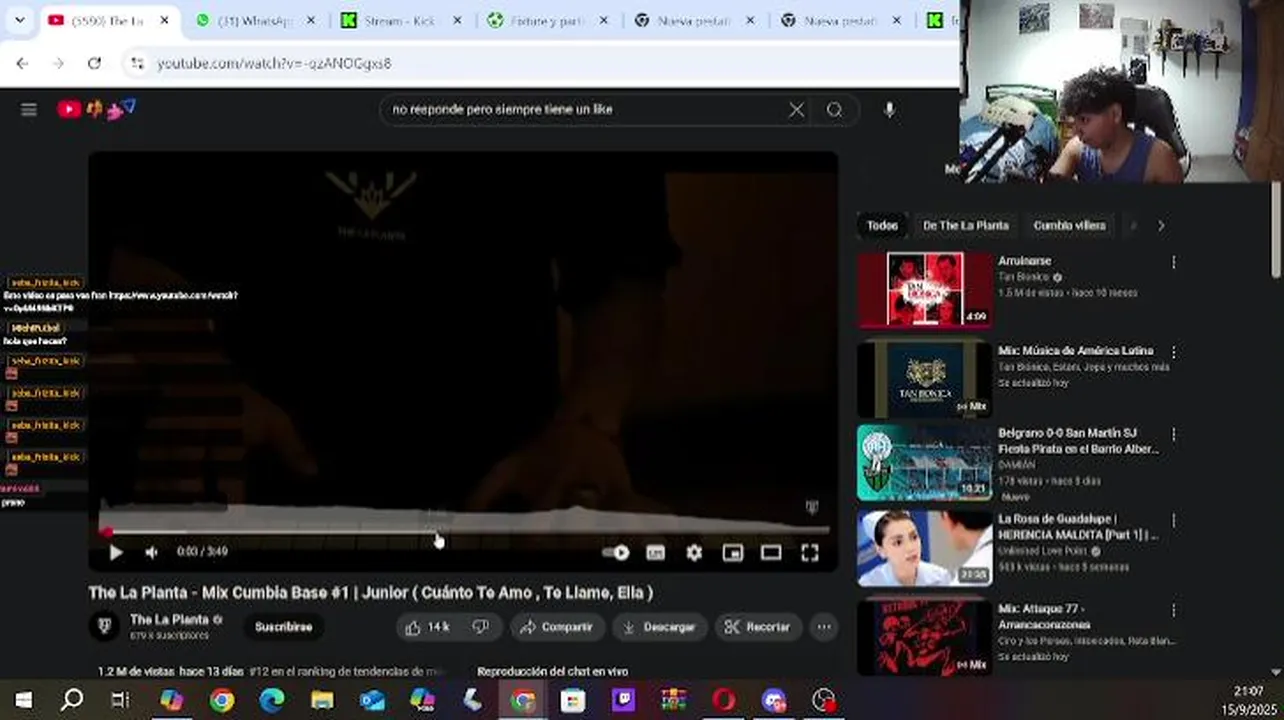1284x720 pixels.
Task: Enter fullscreen mode in player
Action: coord(810,552)
